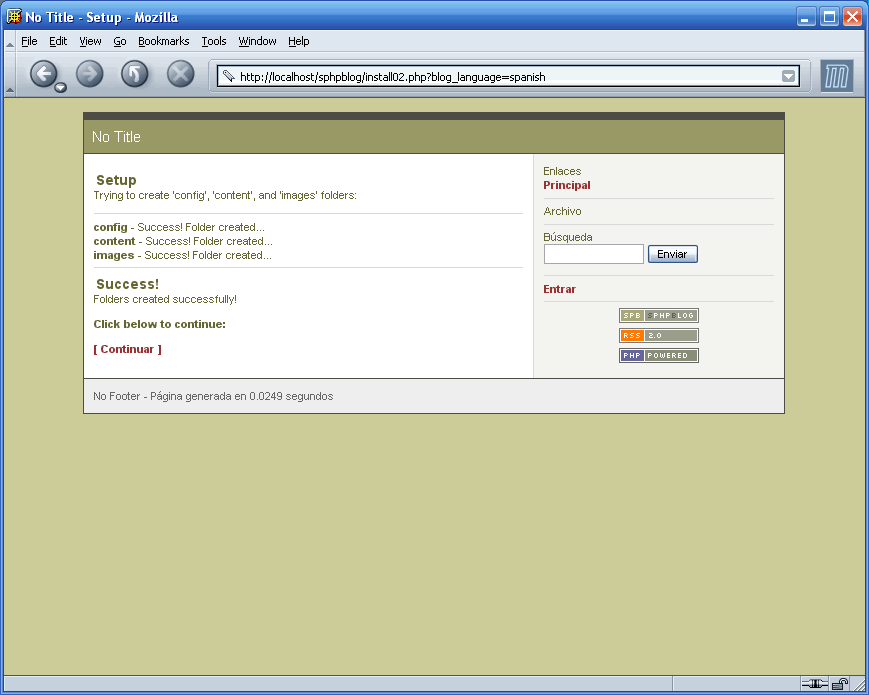Click the PHP Powered badge
Viewport: 869px width, 695px height.
[658, 355]
